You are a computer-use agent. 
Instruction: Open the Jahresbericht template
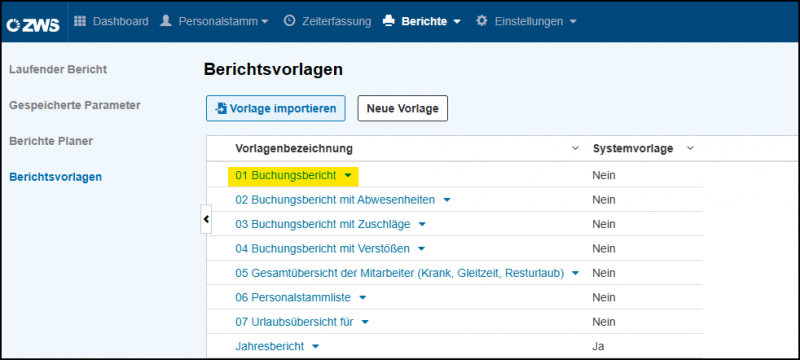point(269,346)
